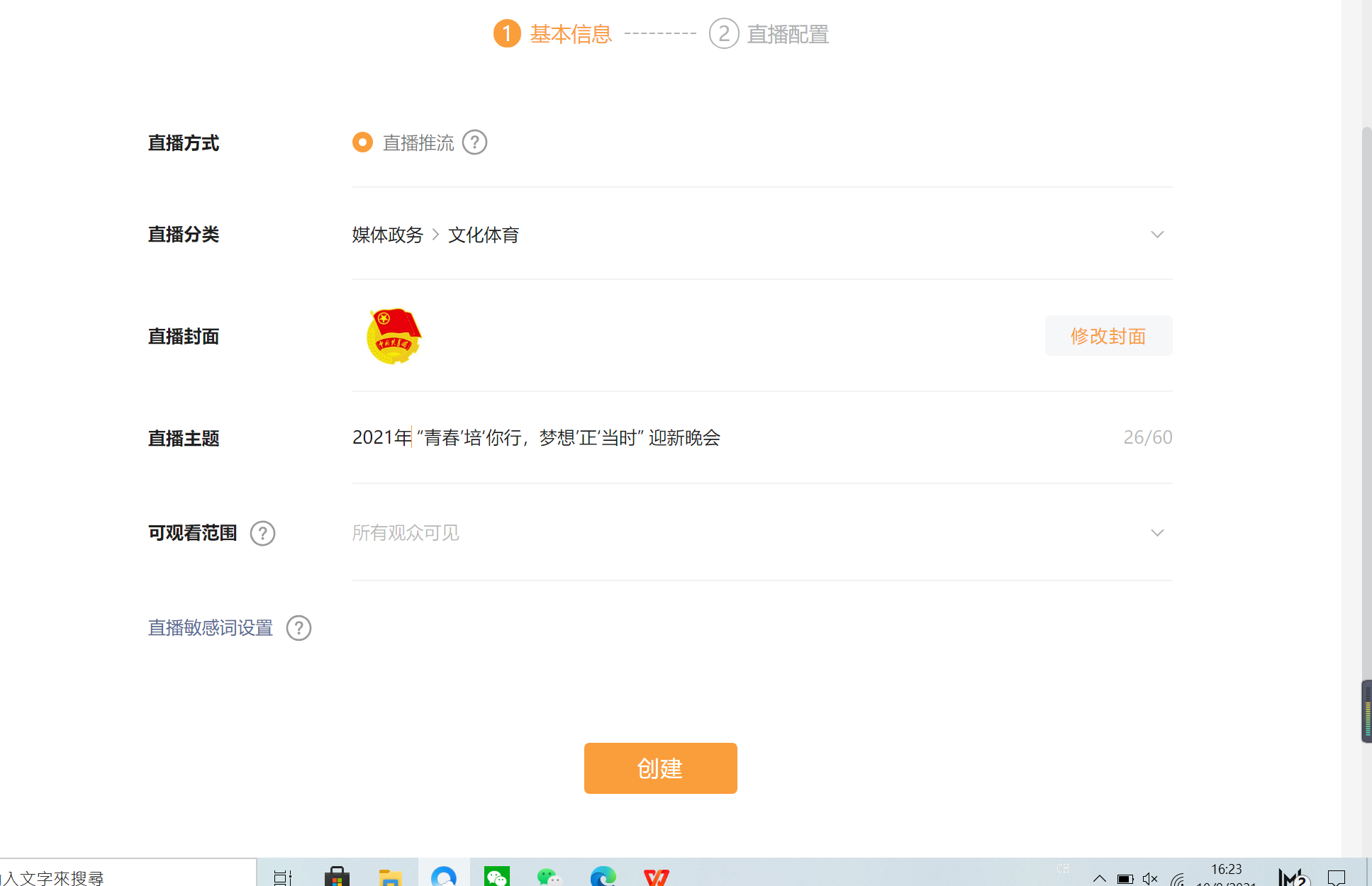
Task: Open WPS Office from taskbar
Action: (x=656, y=877)
